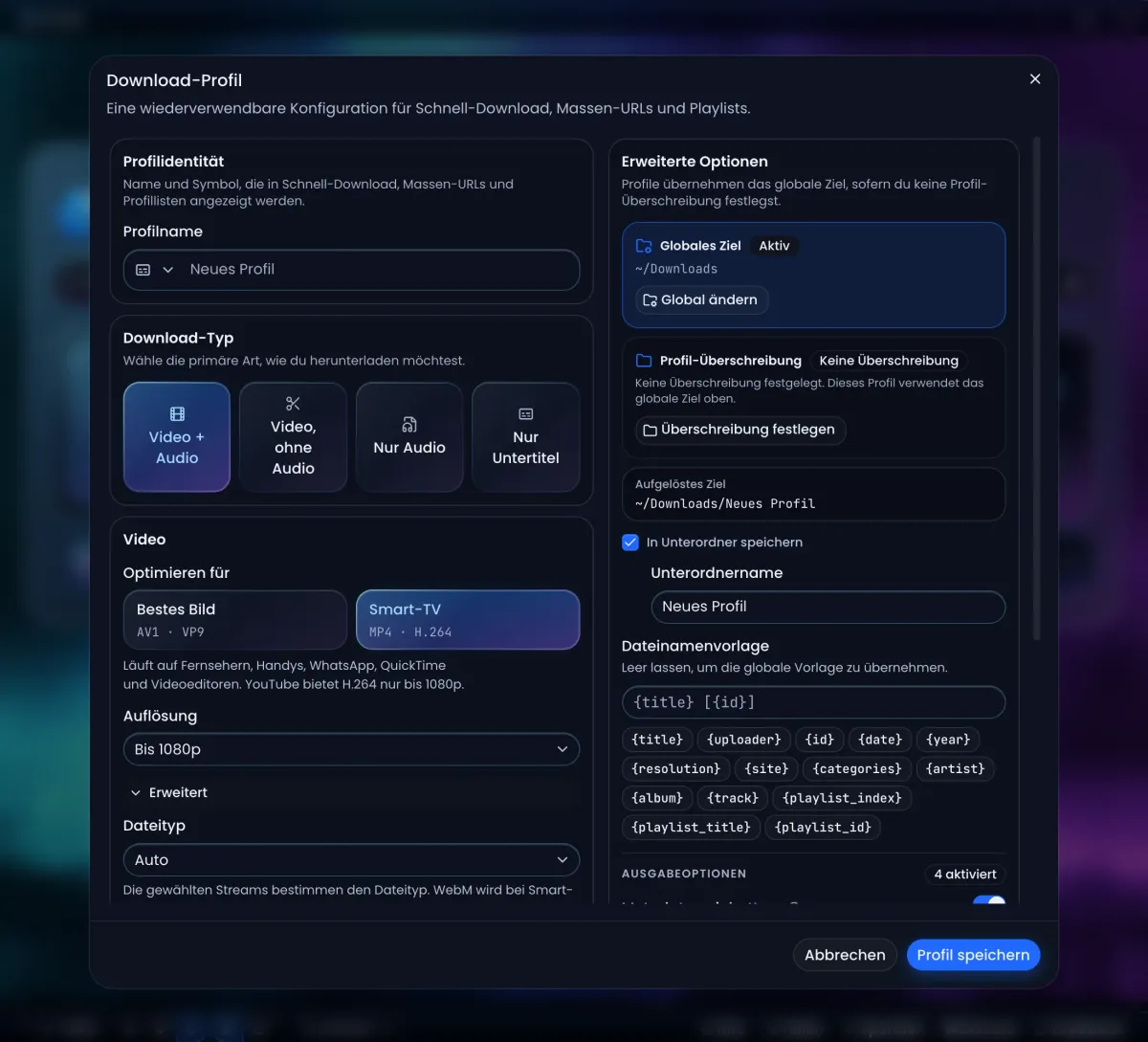Viewport: 1148px width, 1042px height.
Task: Select Video + Audio download type
Action: click(x=177, y=437)
